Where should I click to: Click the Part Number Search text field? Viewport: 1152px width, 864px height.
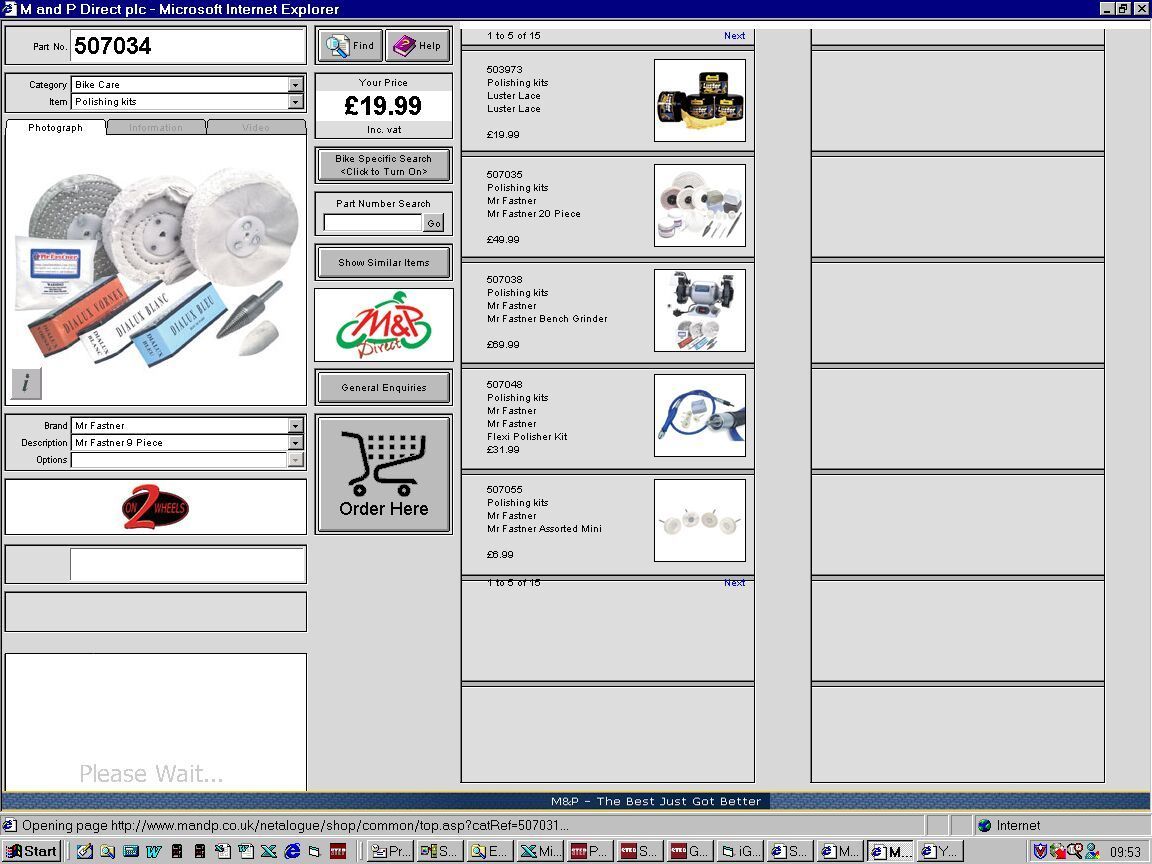[372, 224]
